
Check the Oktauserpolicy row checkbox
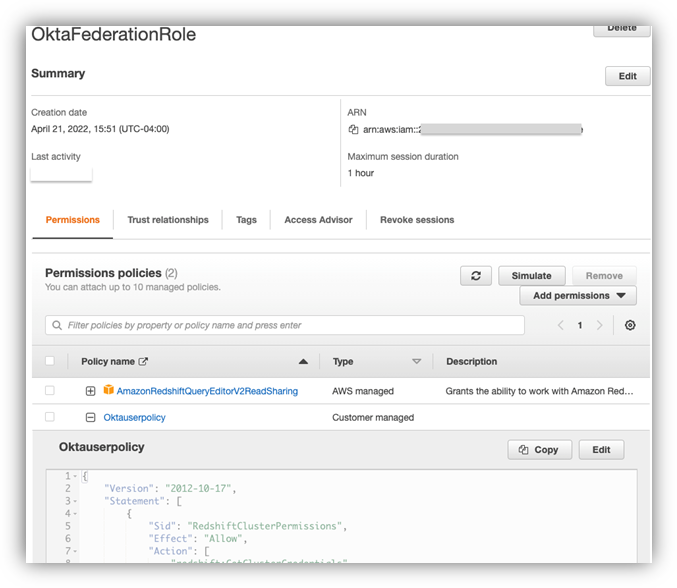pos(50,417)
